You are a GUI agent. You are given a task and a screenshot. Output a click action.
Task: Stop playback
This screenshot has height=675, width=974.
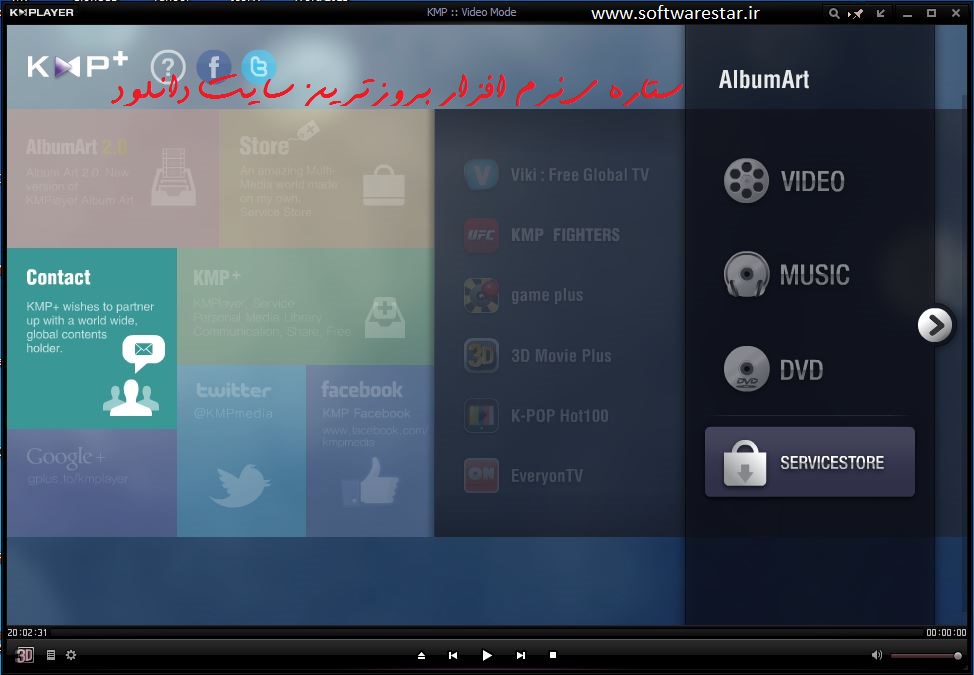pos(553,655)
